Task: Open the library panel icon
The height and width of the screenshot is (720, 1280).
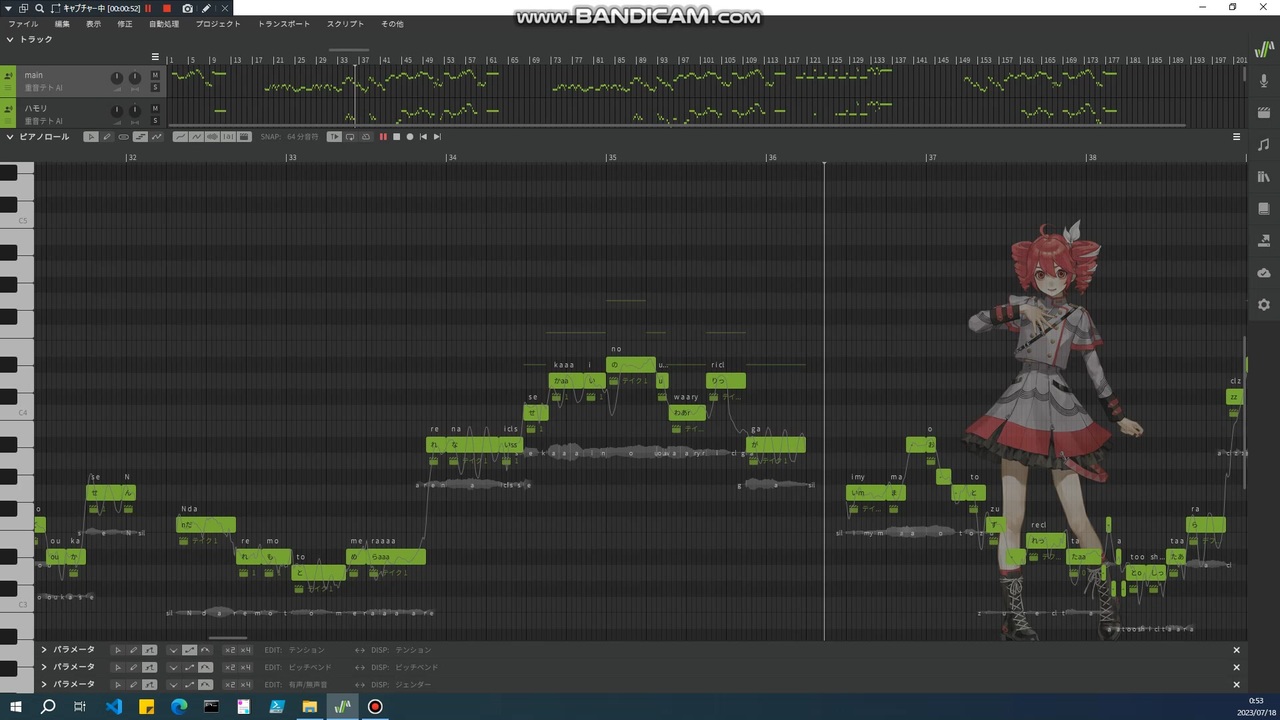Action: [x=1264, y=177]
